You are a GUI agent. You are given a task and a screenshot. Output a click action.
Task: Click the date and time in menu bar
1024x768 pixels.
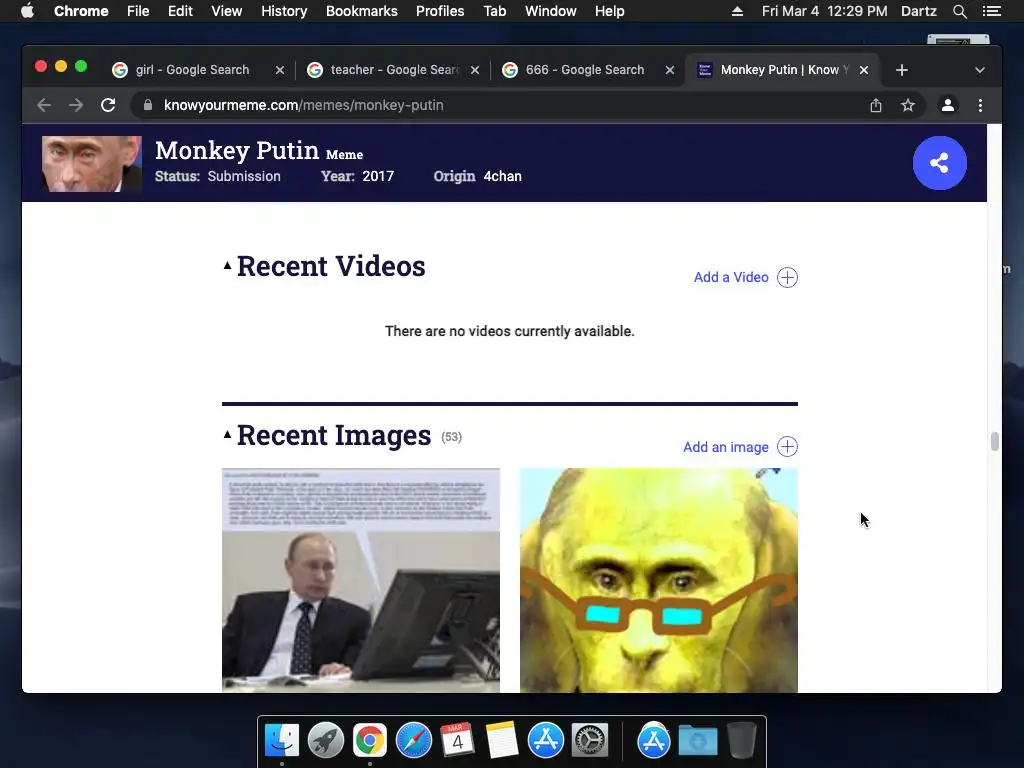click(824, 11)
